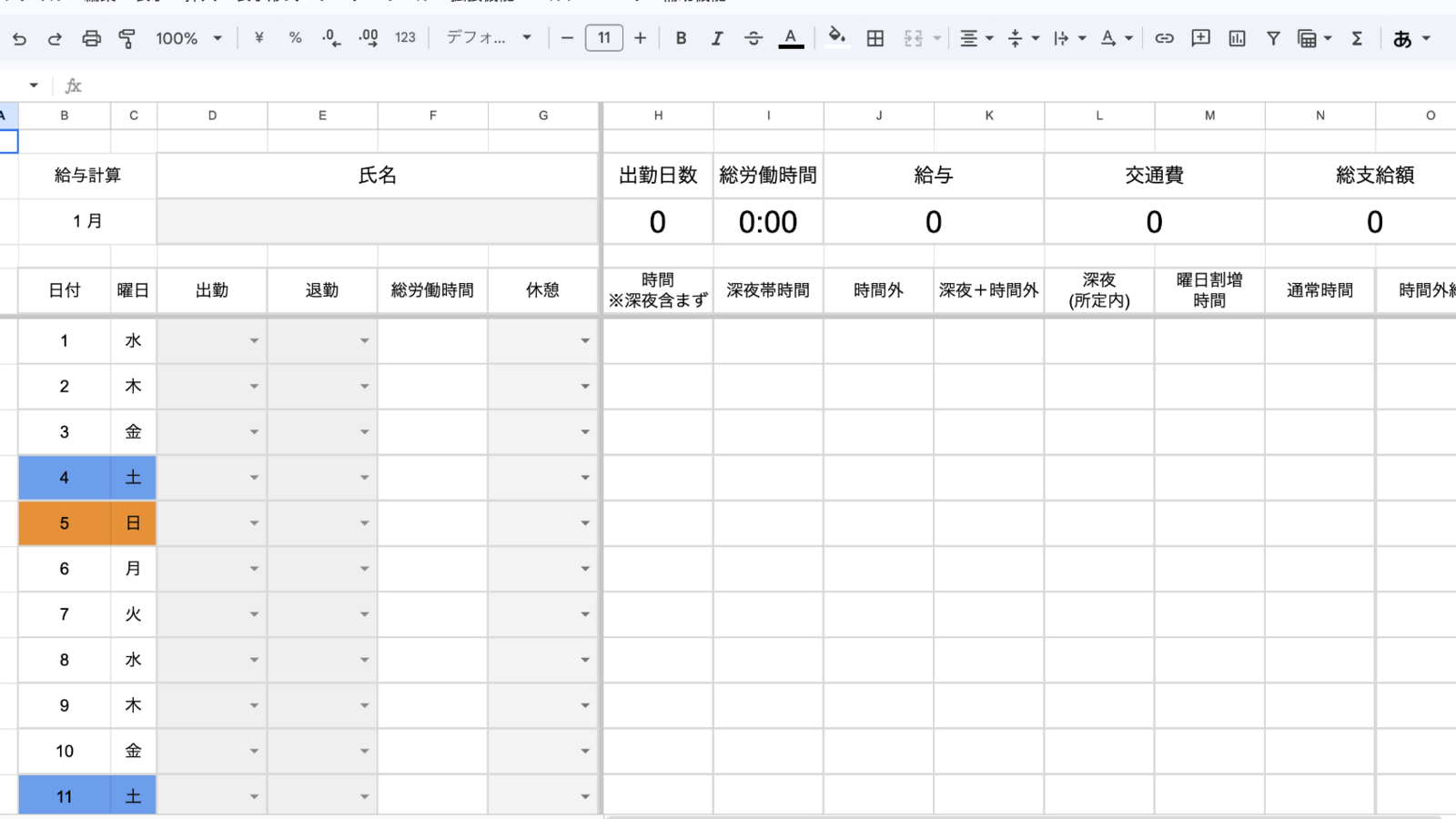
Task: Toggle bold formatting
Action: [681, 38]
